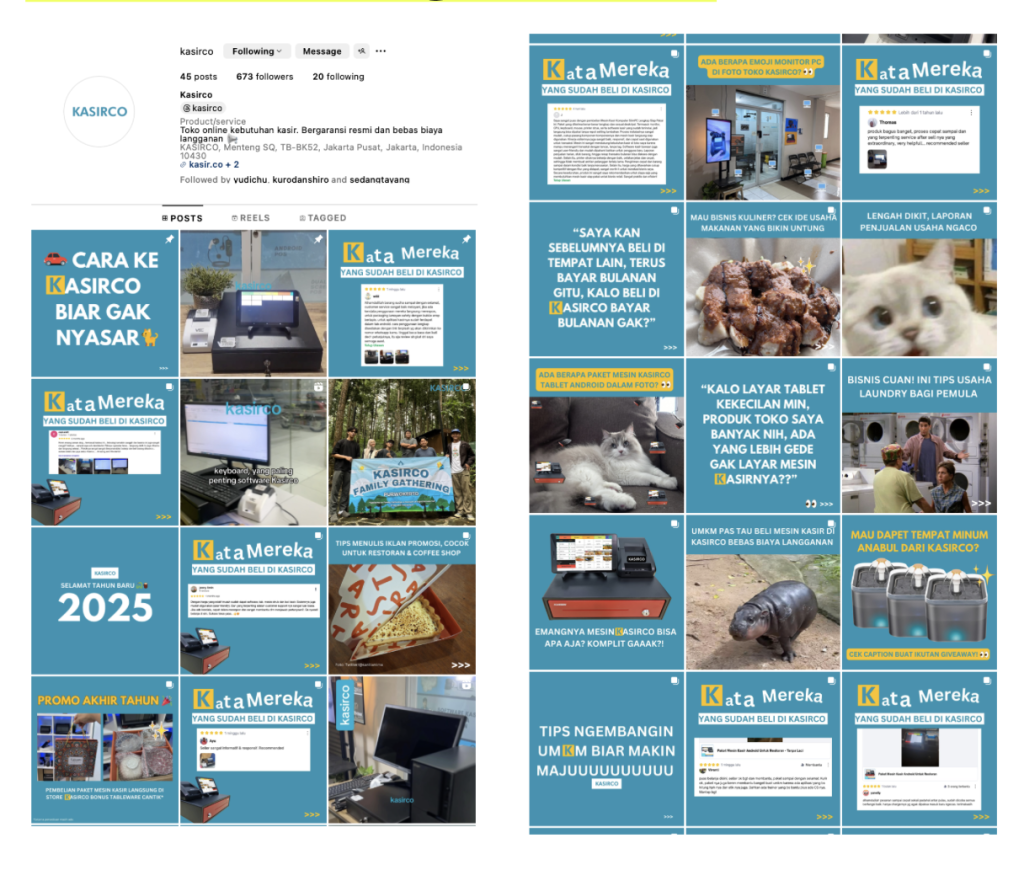Open the 'Saya kan sebelumnya beli' quote post
The height and width of the screenshot is (870, 1024).
pos(606,279)
